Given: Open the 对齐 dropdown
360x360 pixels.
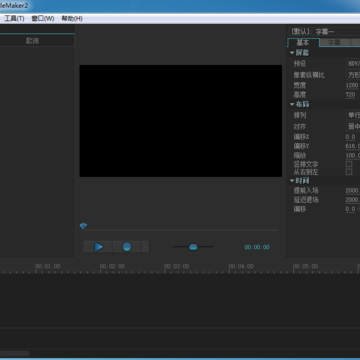Looking at the screenshot, I should [353, 127].
